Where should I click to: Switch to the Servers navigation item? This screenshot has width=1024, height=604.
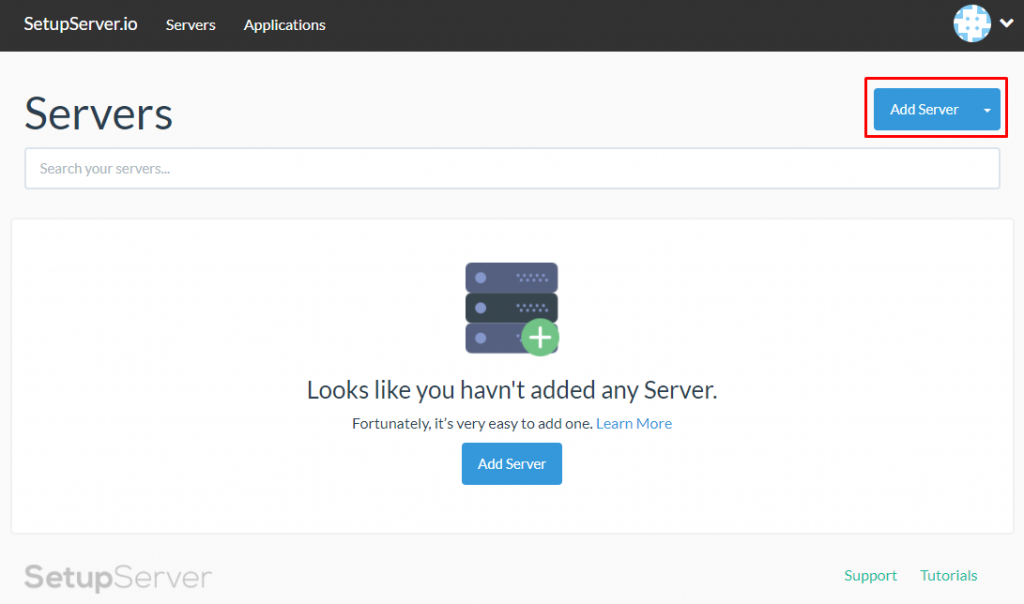[x=190, y=25]
